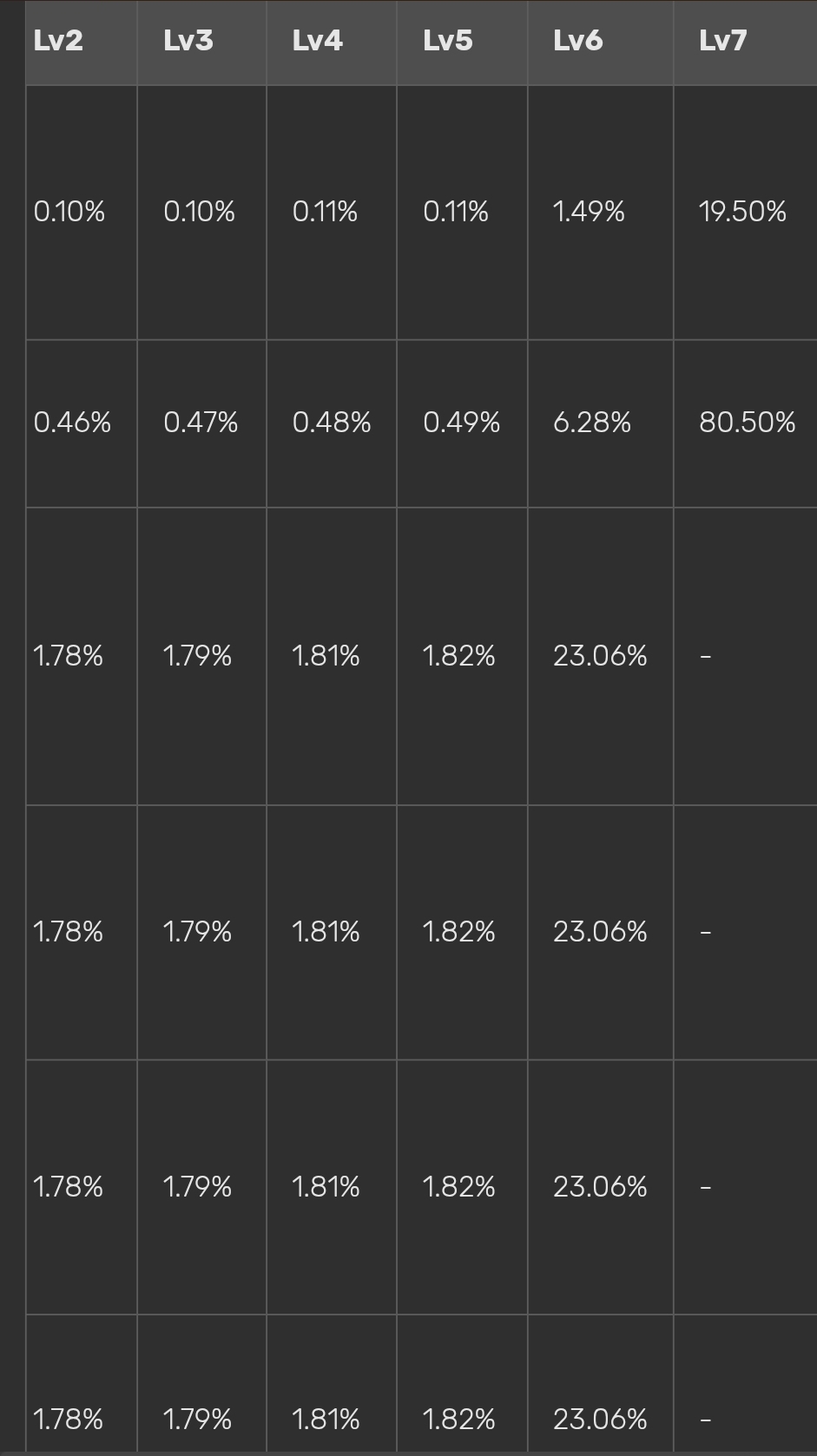Click the 0.10% cell under Lv2
Screen dimensions: 817x1456
coord(69,212)
